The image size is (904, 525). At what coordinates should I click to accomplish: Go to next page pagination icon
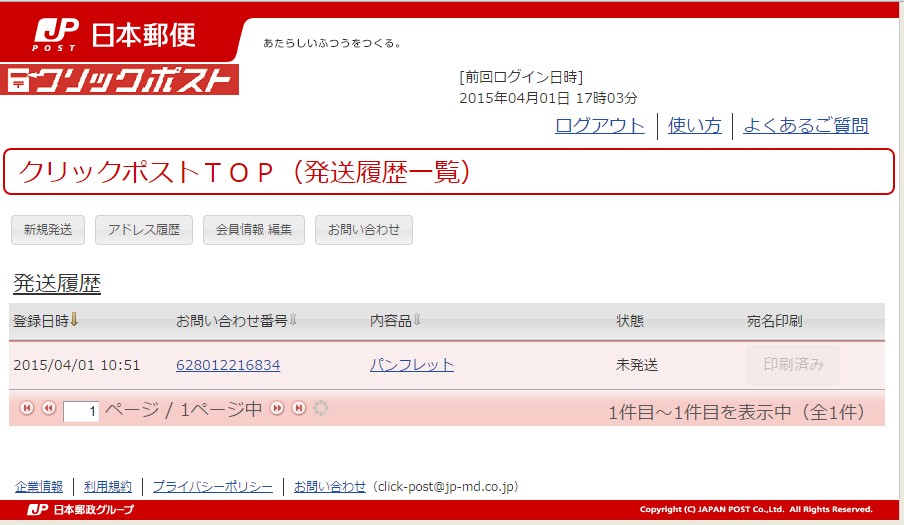[277, 408]
